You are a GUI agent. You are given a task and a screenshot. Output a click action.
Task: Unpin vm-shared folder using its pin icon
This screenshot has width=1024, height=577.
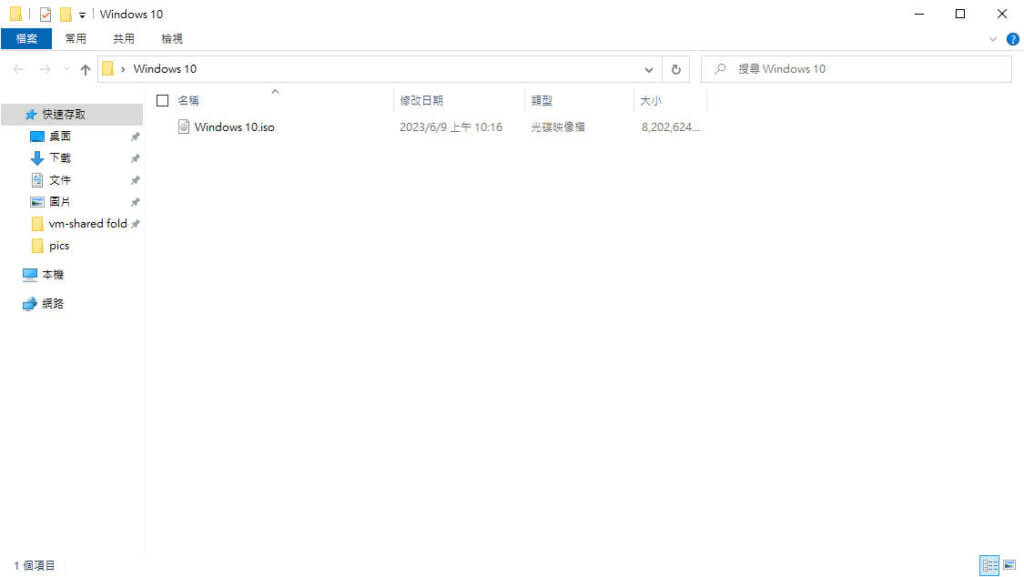(135, 224)
